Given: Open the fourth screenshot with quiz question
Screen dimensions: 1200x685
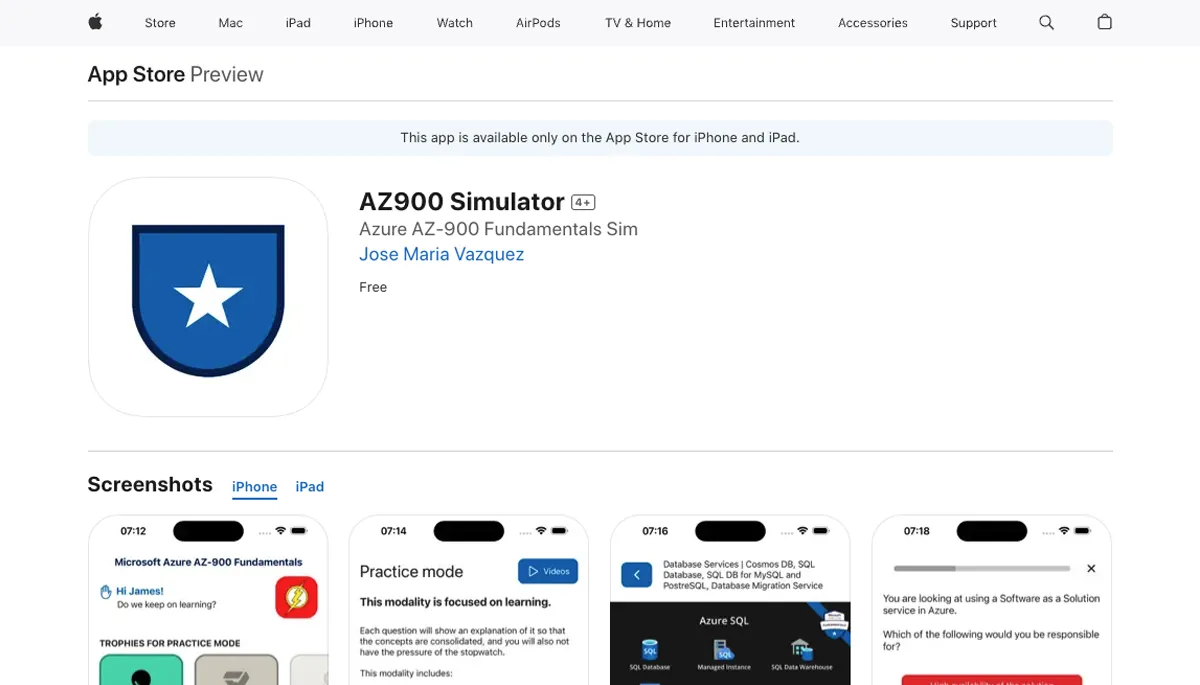Looking at the screenshot, I should (992, 600).
